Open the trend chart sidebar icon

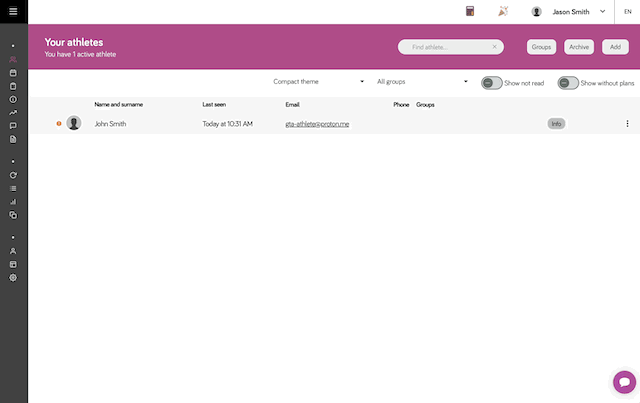coord(13,112)
